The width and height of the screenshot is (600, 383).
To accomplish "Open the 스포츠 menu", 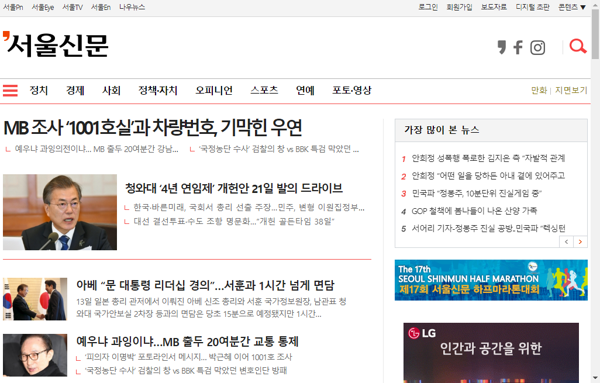I will [264, 90].
